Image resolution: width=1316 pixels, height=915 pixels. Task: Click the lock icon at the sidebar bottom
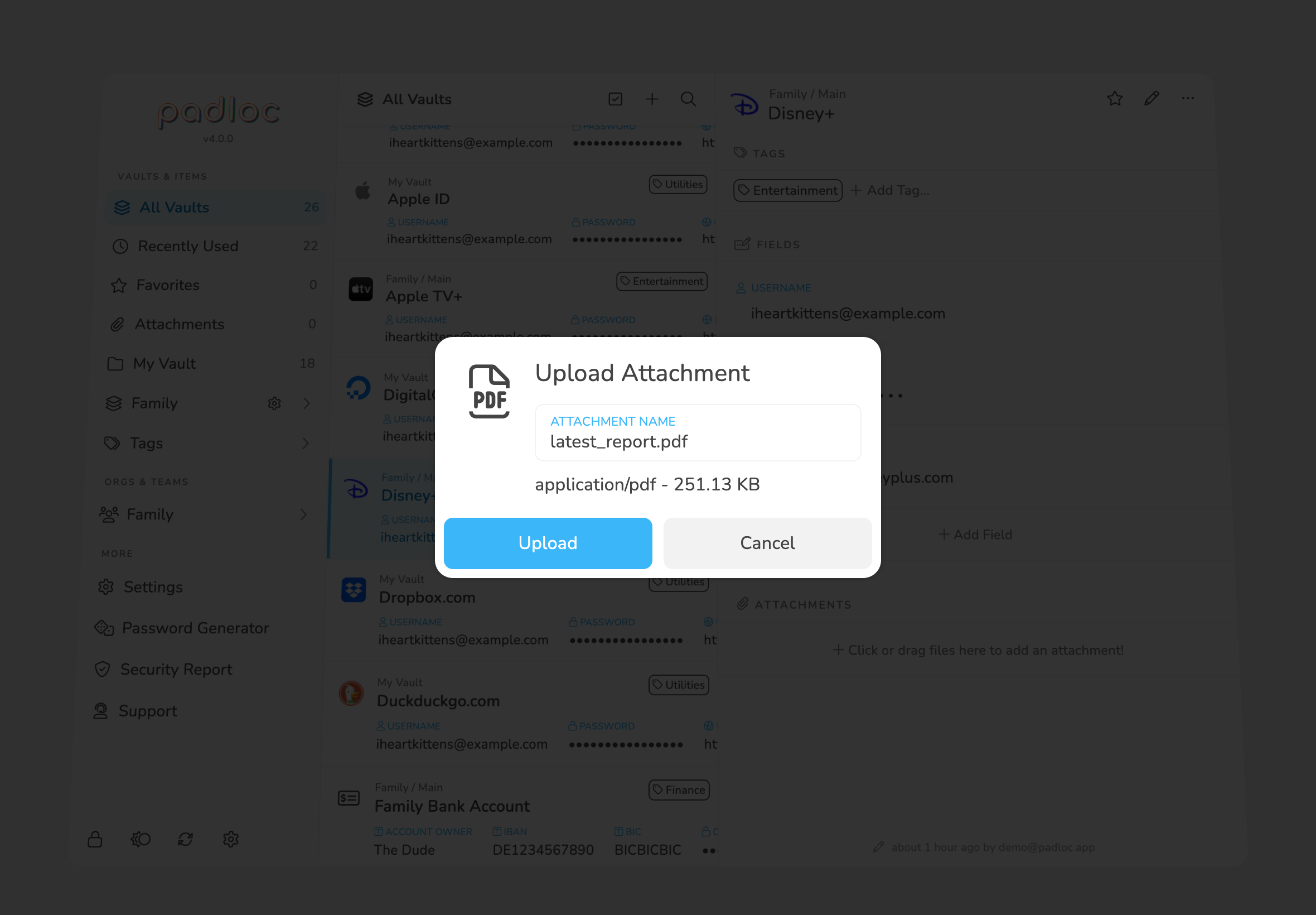(x=95, y=839)
